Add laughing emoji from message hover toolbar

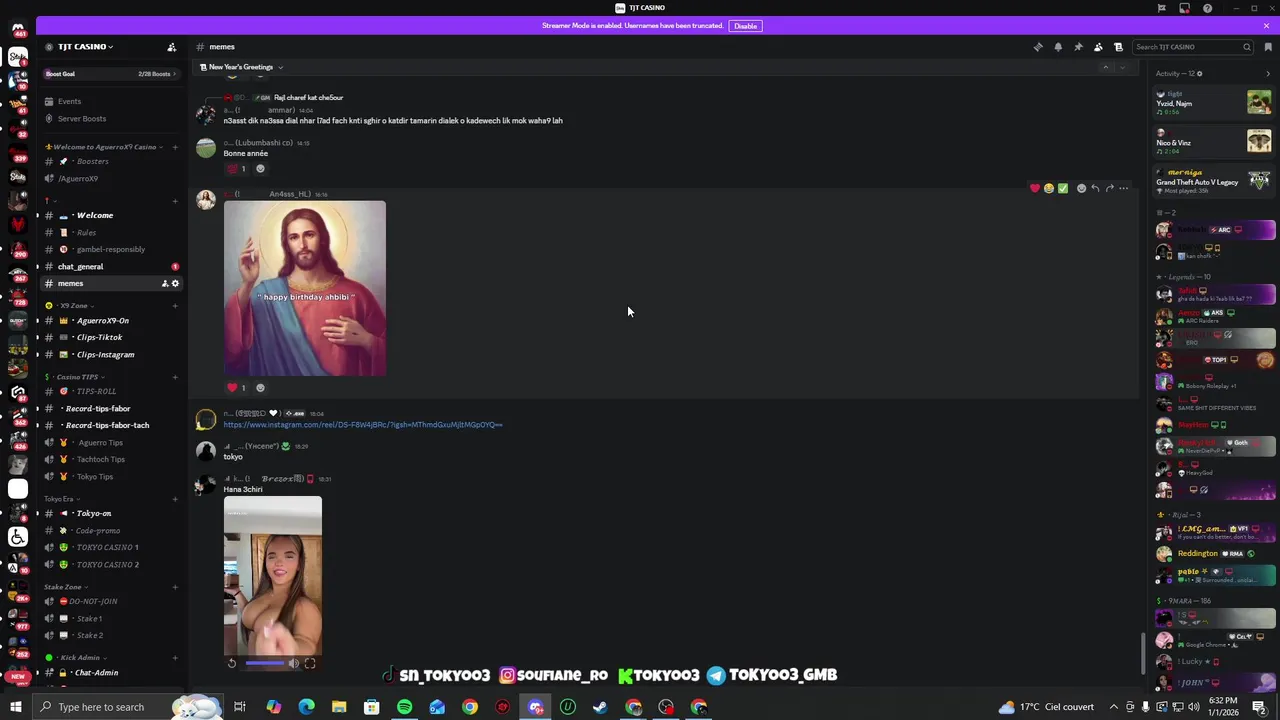click(x=1049, y=188)
